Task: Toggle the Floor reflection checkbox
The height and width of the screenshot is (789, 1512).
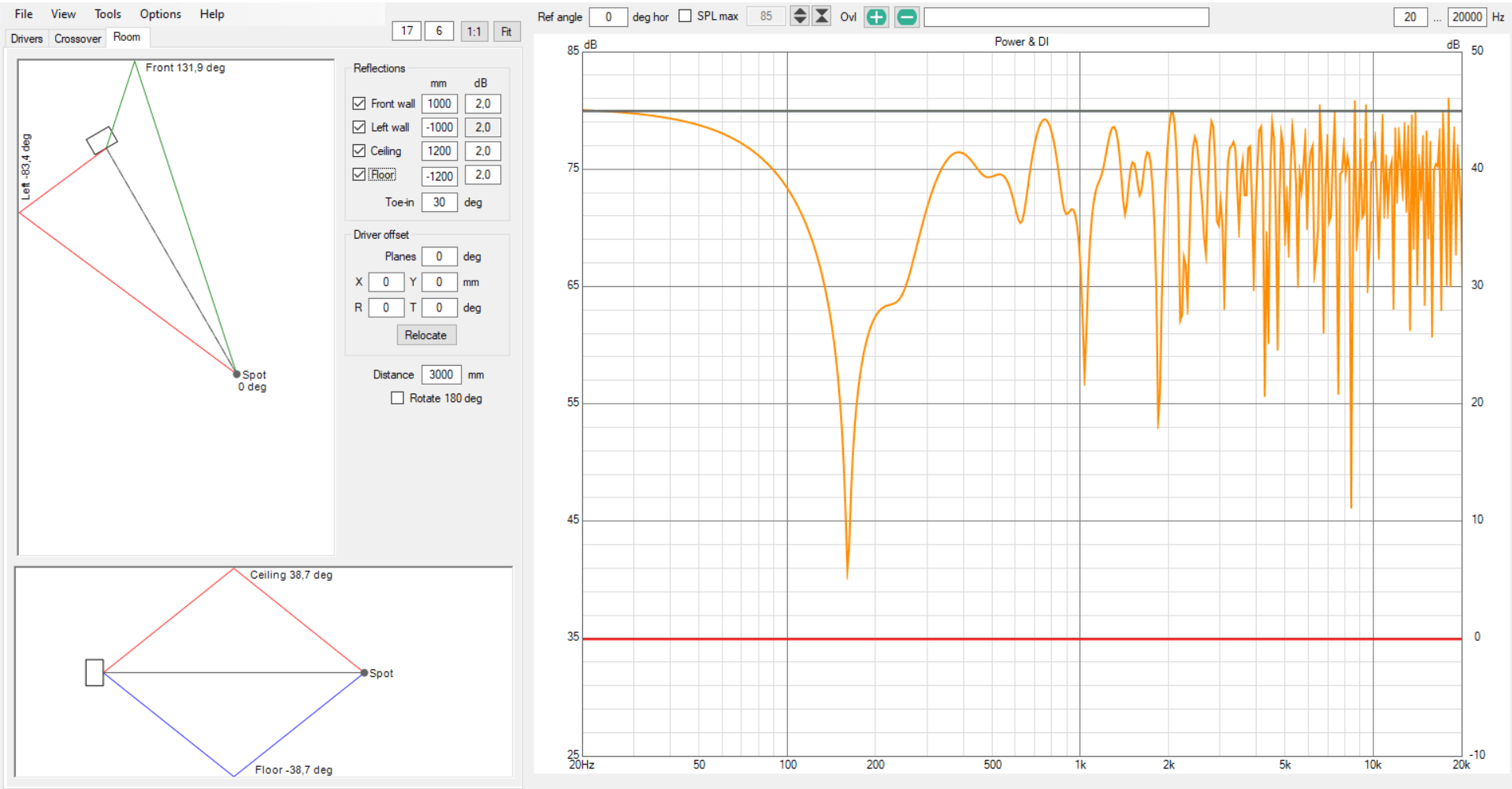Action: (359, 174)
